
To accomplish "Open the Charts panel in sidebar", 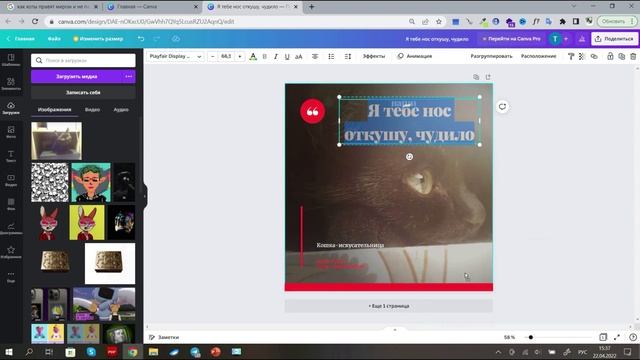I will click(11, 228).
